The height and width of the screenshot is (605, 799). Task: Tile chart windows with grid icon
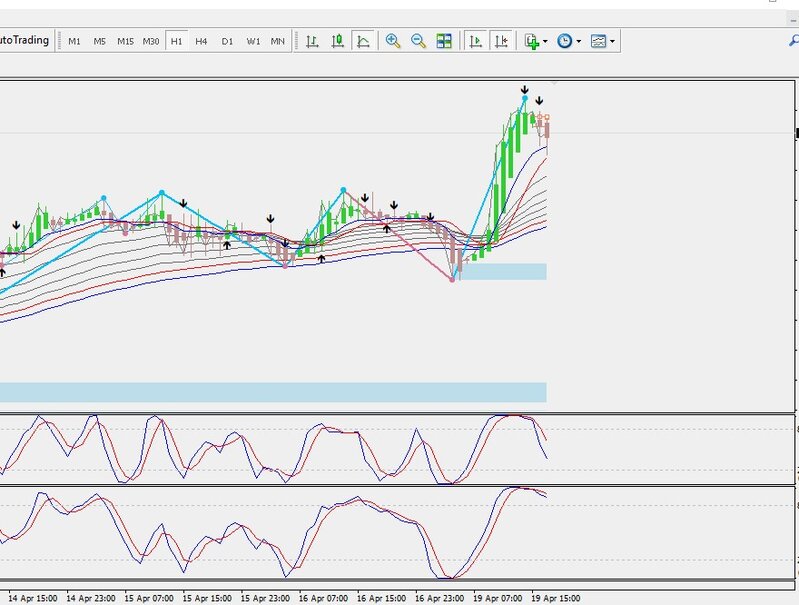coord(444,41)
